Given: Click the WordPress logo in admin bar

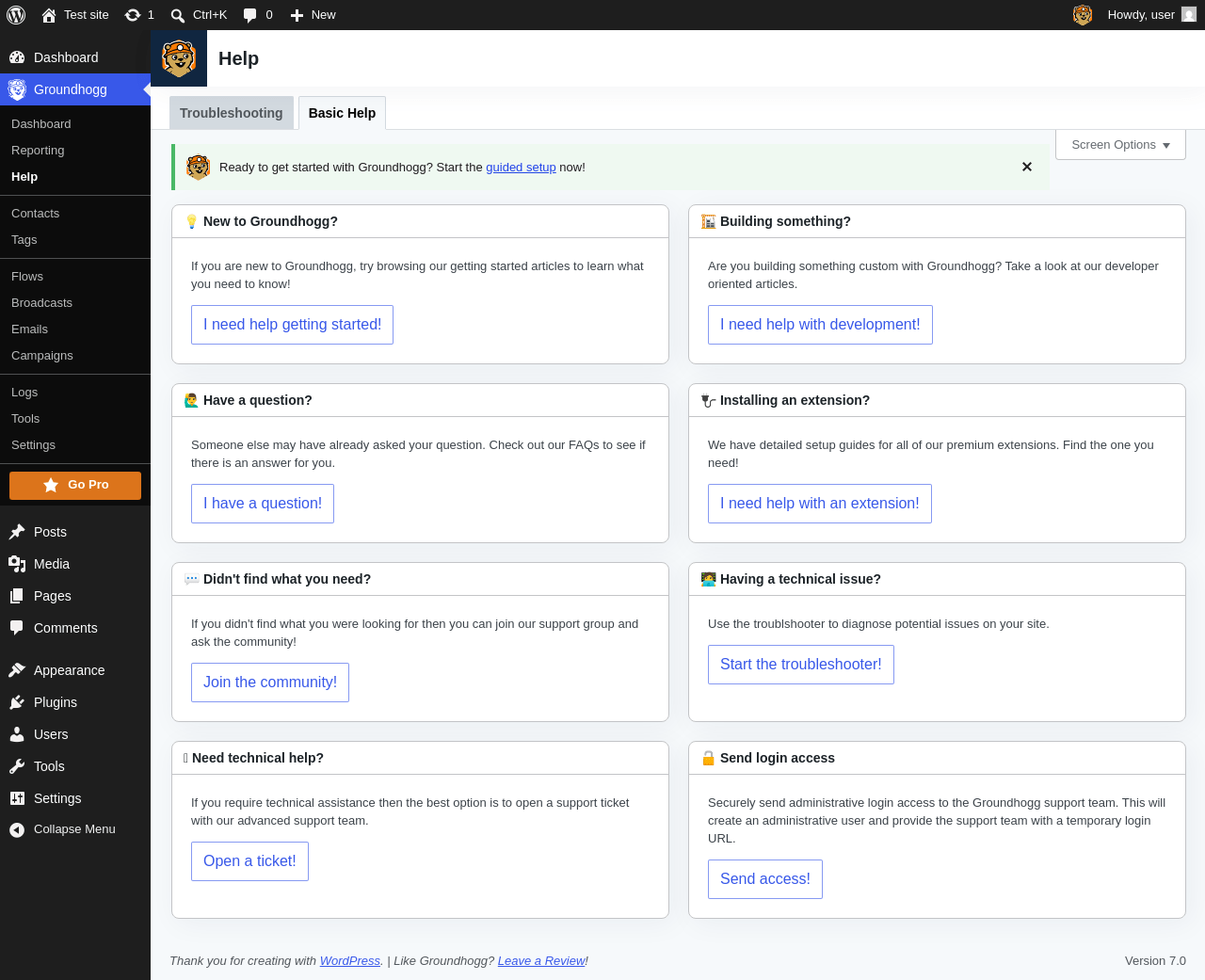Looking at the screenshot, I should [x=16, y=15].
